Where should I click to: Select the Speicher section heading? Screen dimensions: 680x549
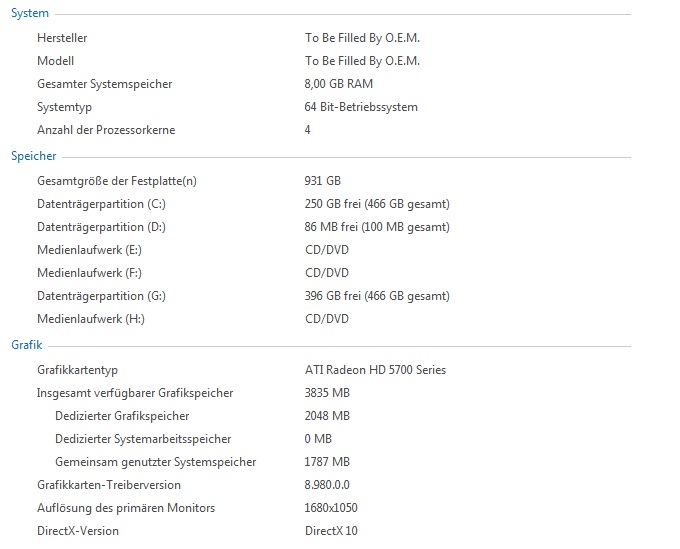click(x=34, y=156)
